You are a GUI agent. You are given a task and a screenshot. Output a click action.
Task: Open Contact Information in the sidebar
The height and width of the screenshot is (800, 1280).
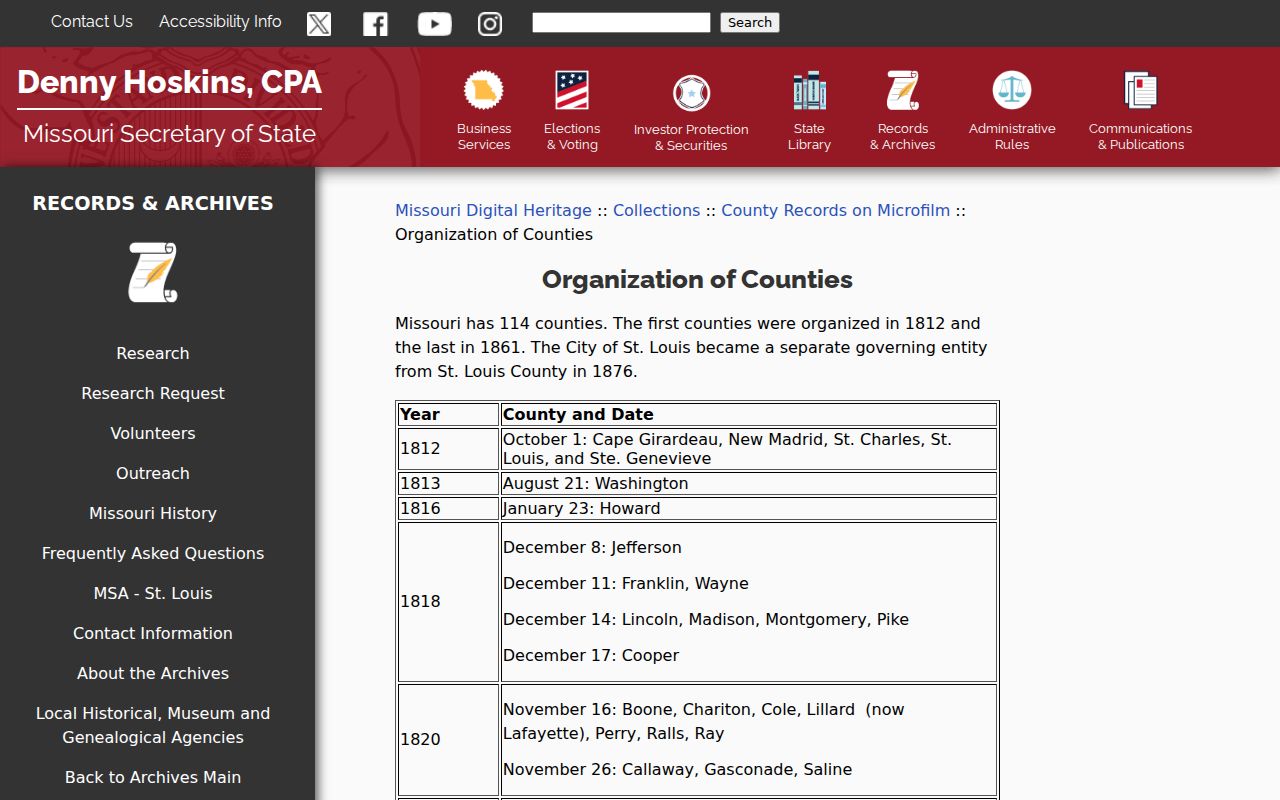(x=153, y=633)
